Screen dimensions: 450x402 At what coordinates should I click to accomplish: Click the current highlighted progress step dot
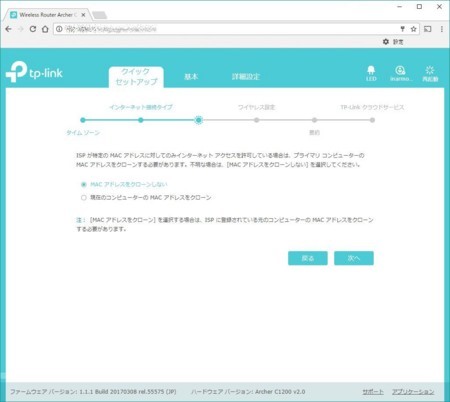(x=199, y=120)
